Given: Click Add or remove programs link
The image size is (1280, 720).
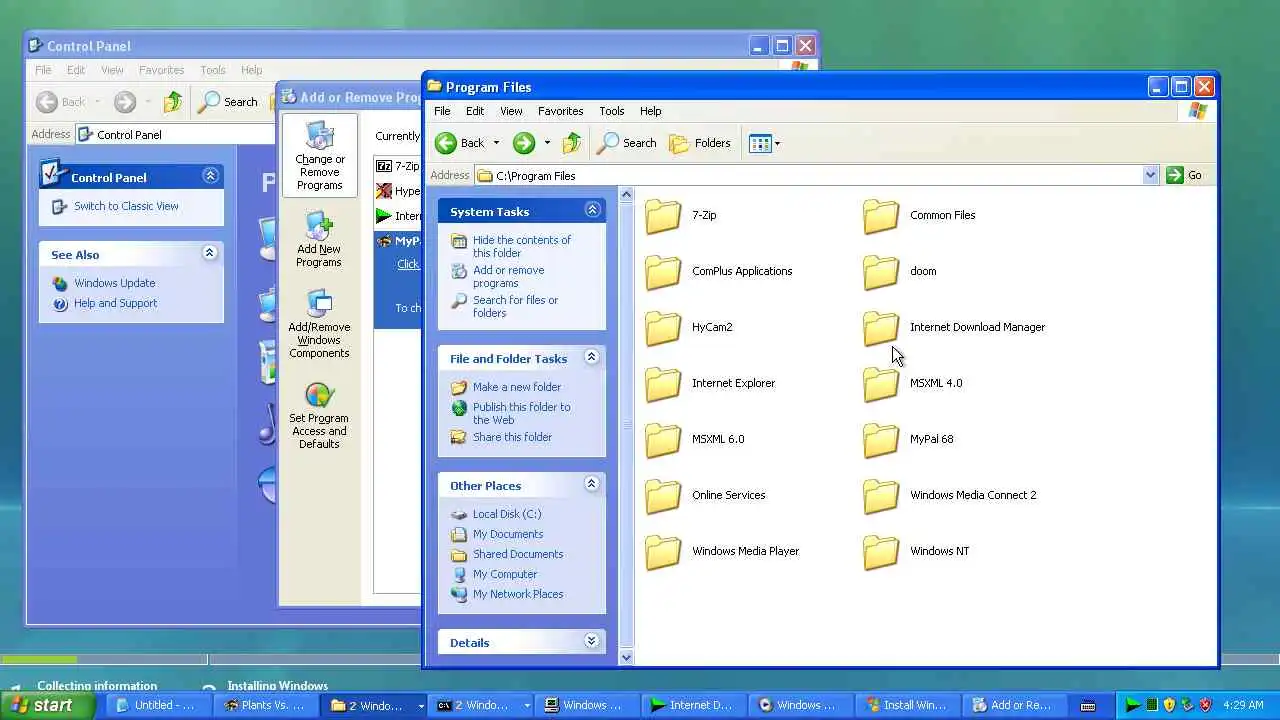Looking at the screenshot, I should (x=498, y=276).
